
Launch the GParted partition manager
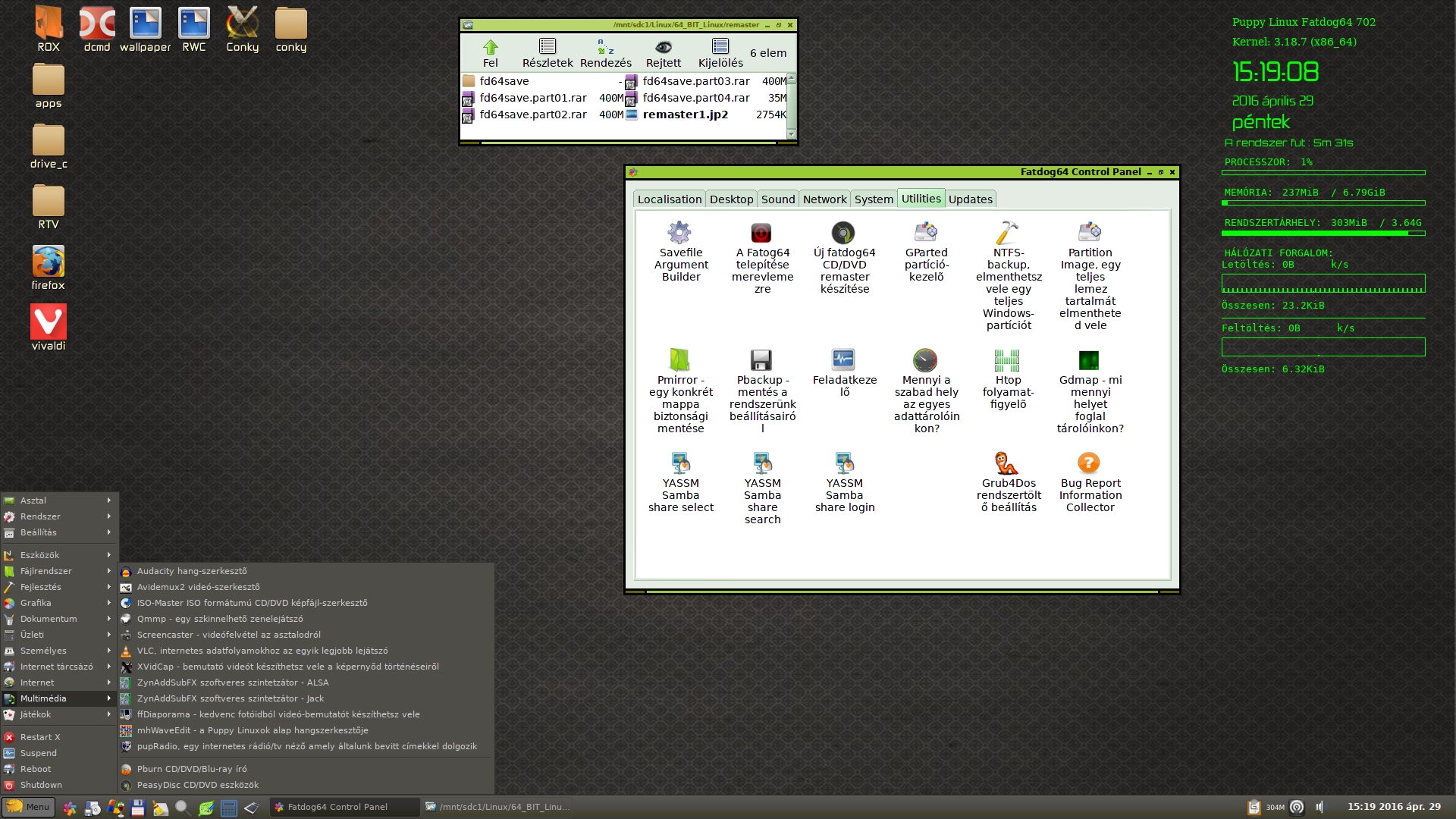click(926, 252)
